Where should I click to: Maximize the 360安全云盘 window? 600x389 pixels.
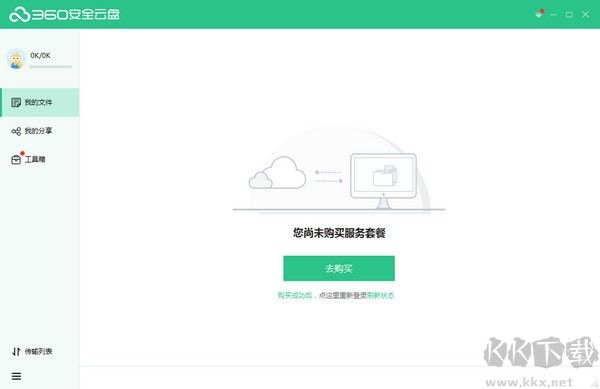click(x=569, y=15)
